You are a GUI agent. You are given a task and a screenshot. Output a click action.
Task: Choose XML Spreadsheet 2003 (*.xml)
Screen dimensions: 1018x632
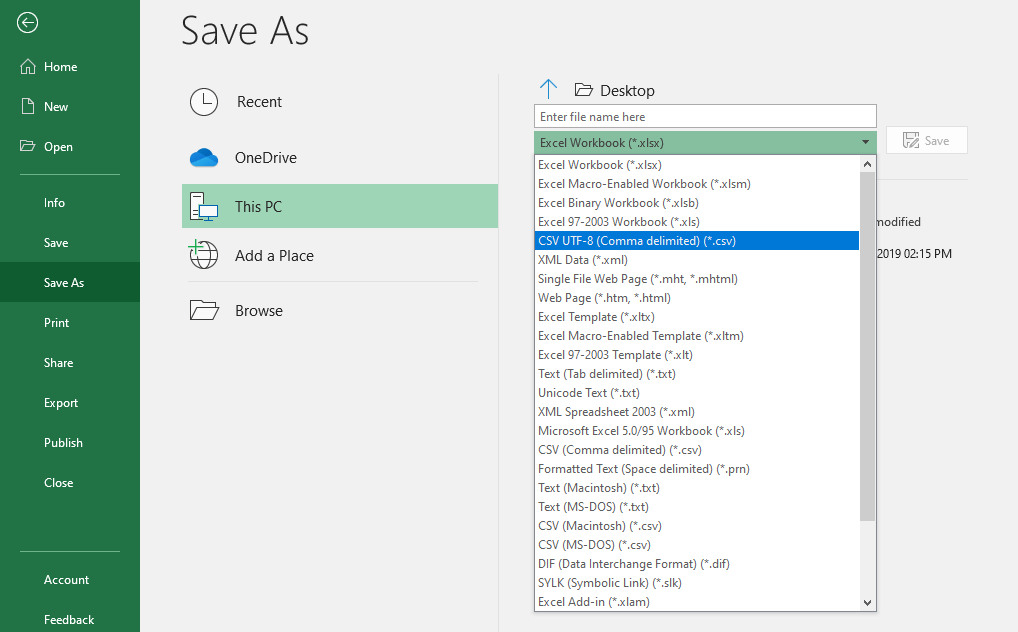(x=697, y=412)
